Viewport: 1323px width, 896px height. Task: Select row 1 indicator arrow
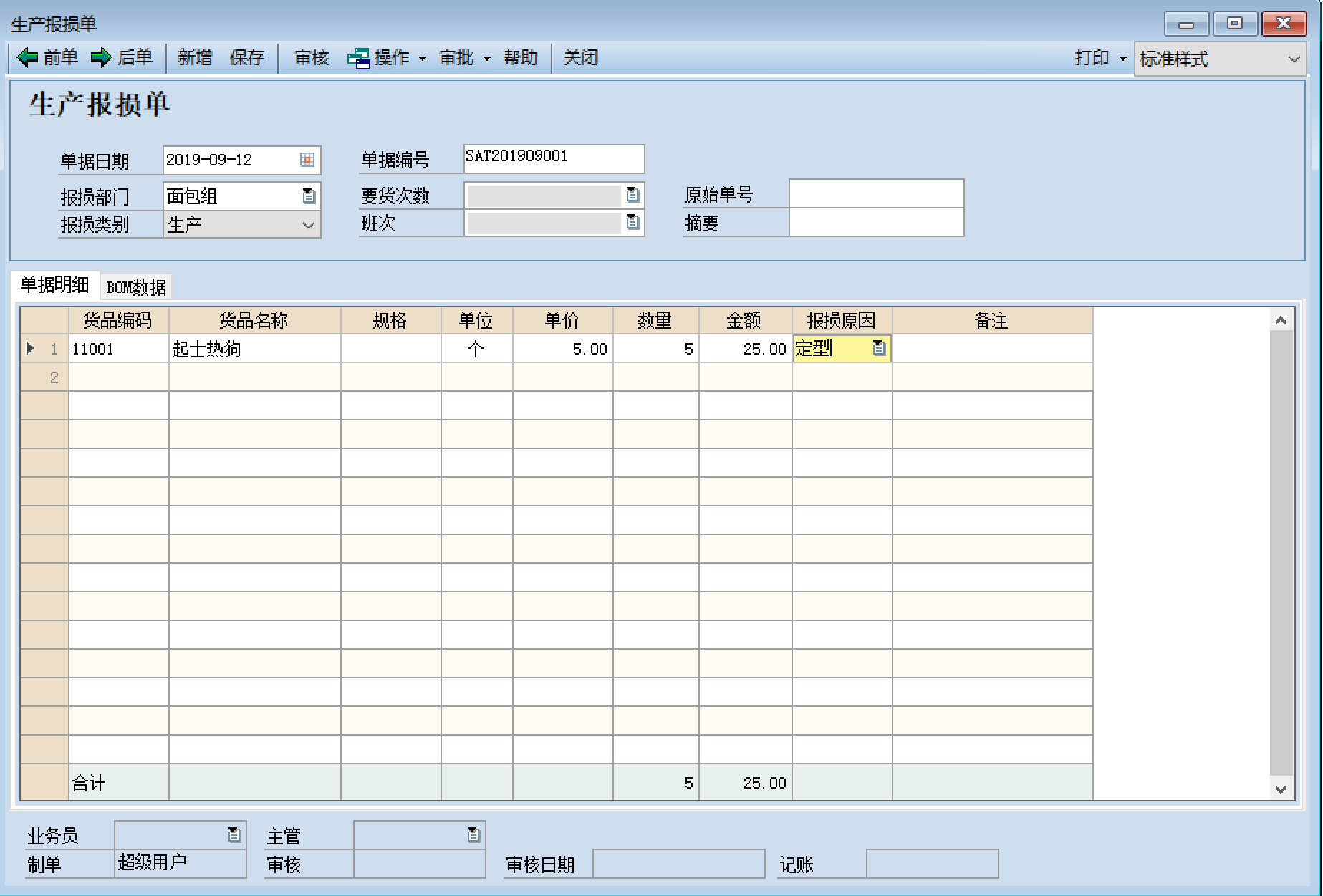(30, 348)
